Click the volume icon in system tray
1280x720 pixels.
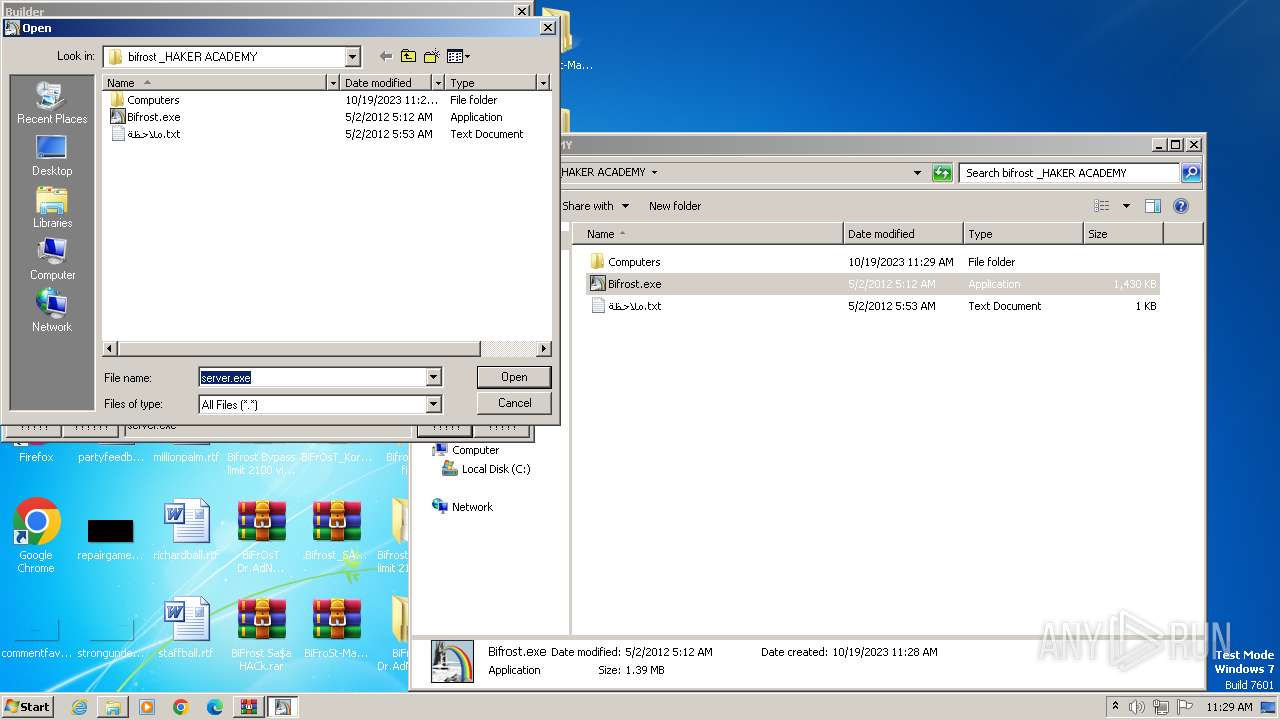1137,707
